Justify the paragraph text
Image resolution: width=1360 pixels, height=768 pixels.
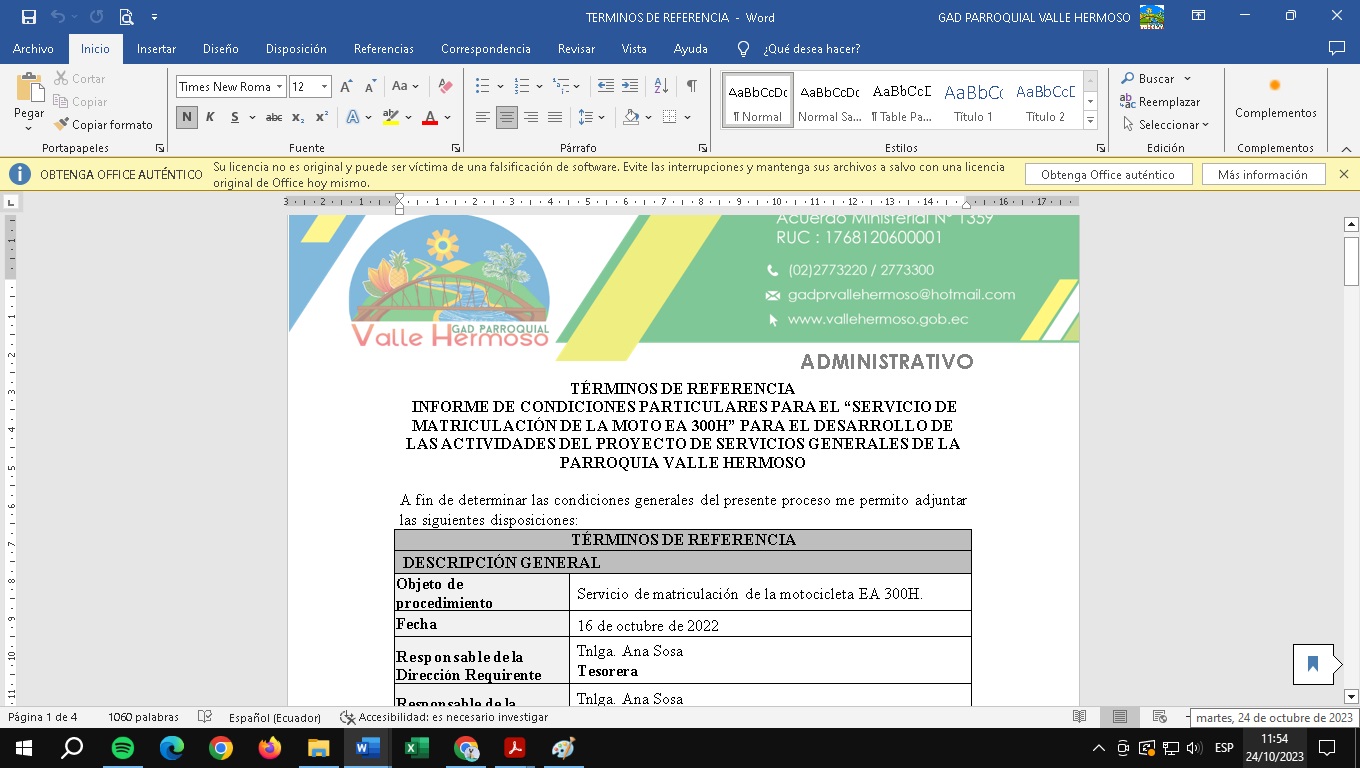[x=555, y=117]
